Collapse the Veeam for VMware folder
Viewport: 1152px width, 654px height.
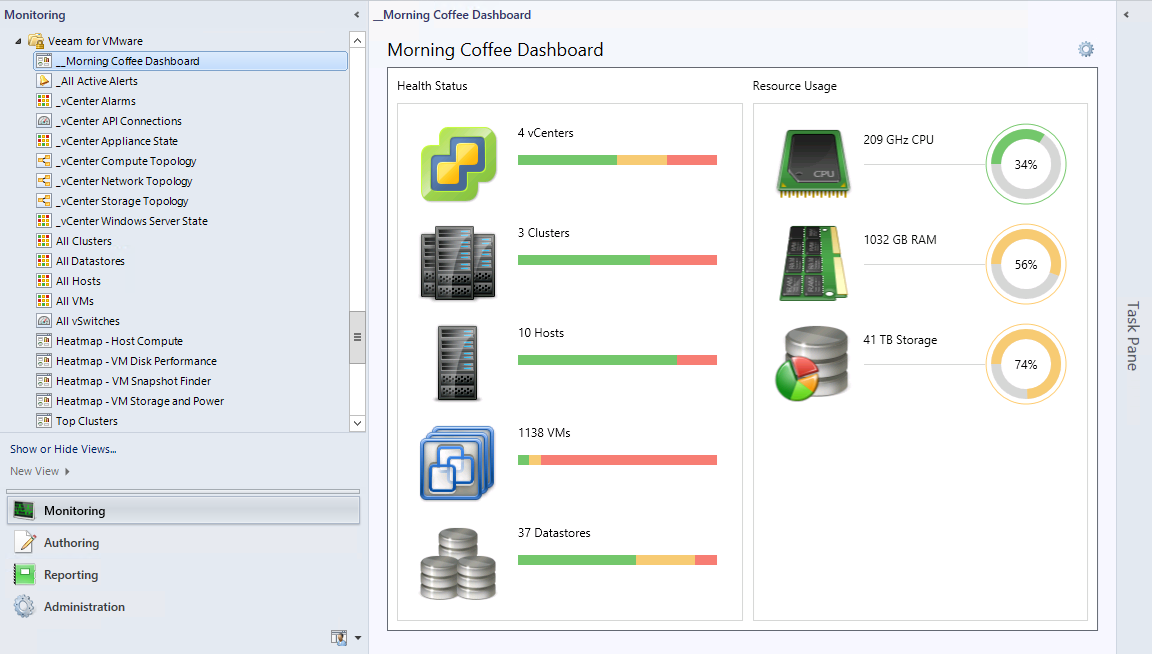18,41
